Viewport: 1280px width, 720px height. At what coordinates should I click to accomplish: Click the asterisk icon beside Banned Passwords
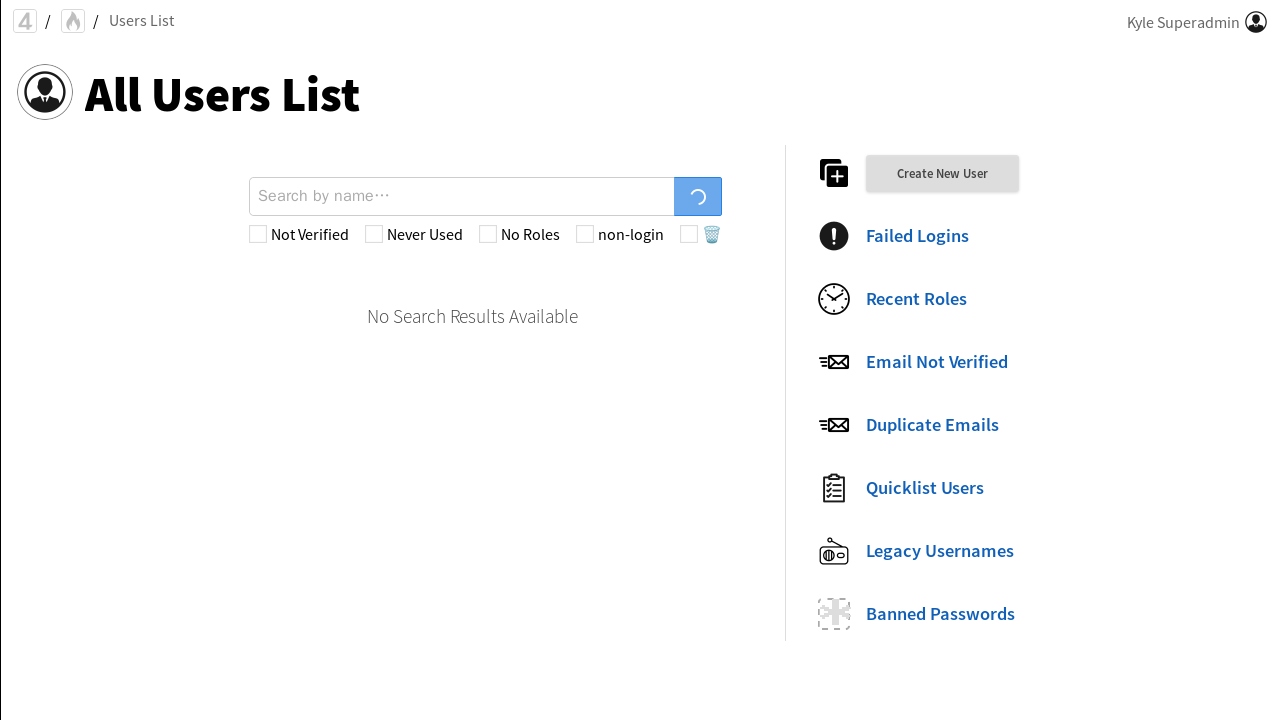[x=834, y=614]
